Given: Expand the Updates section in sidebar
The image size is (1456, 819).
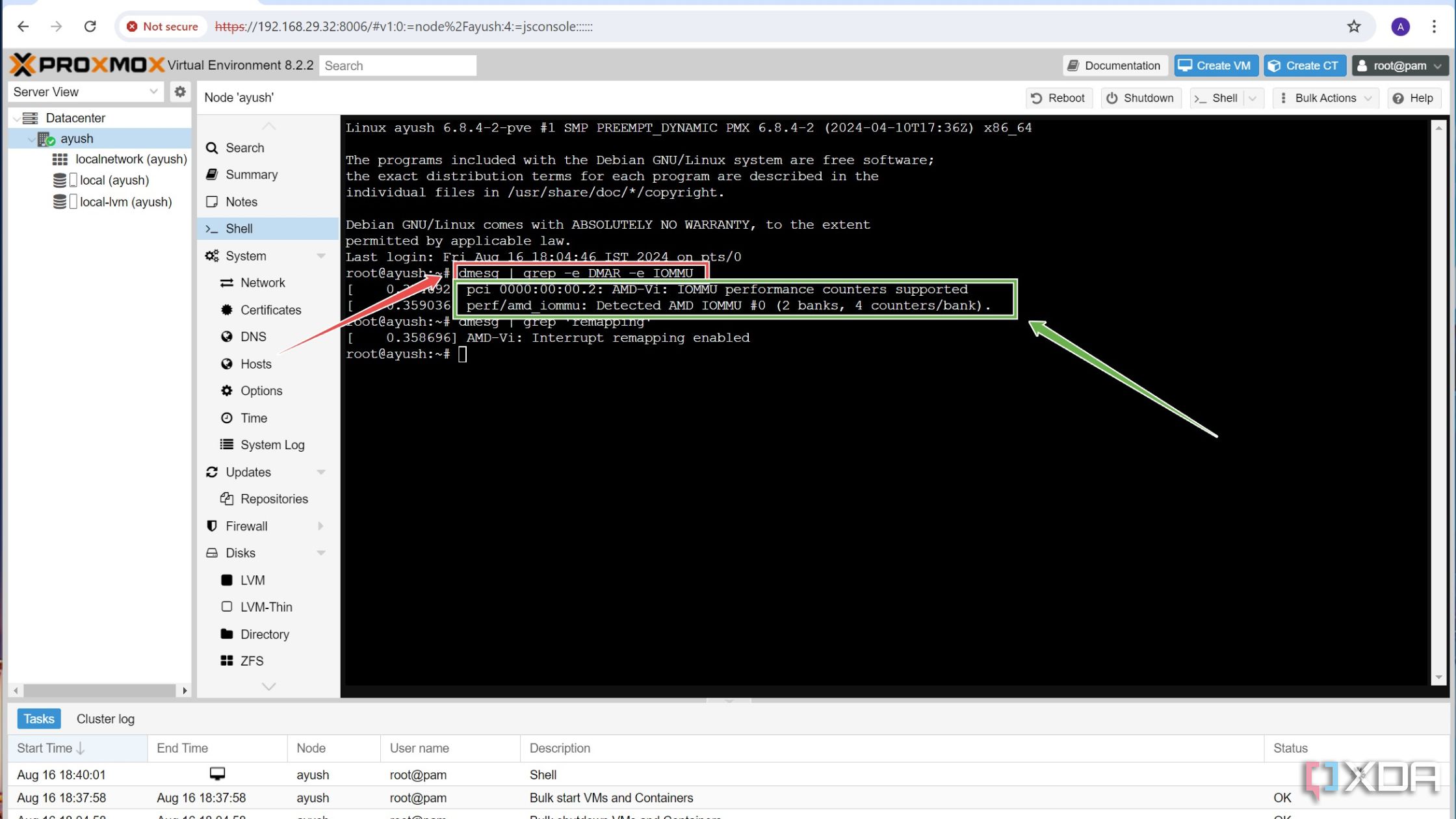Looking at the screenshot, I should [321, 471].
